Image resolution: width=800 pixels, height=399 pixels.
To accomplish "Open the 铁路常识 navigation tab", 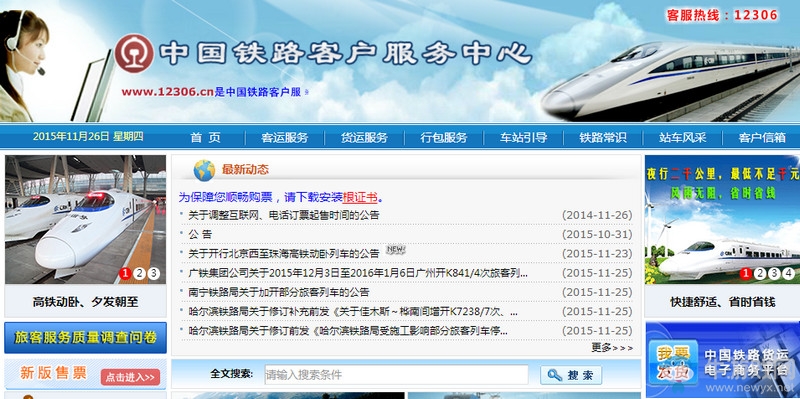I will 603,137.
